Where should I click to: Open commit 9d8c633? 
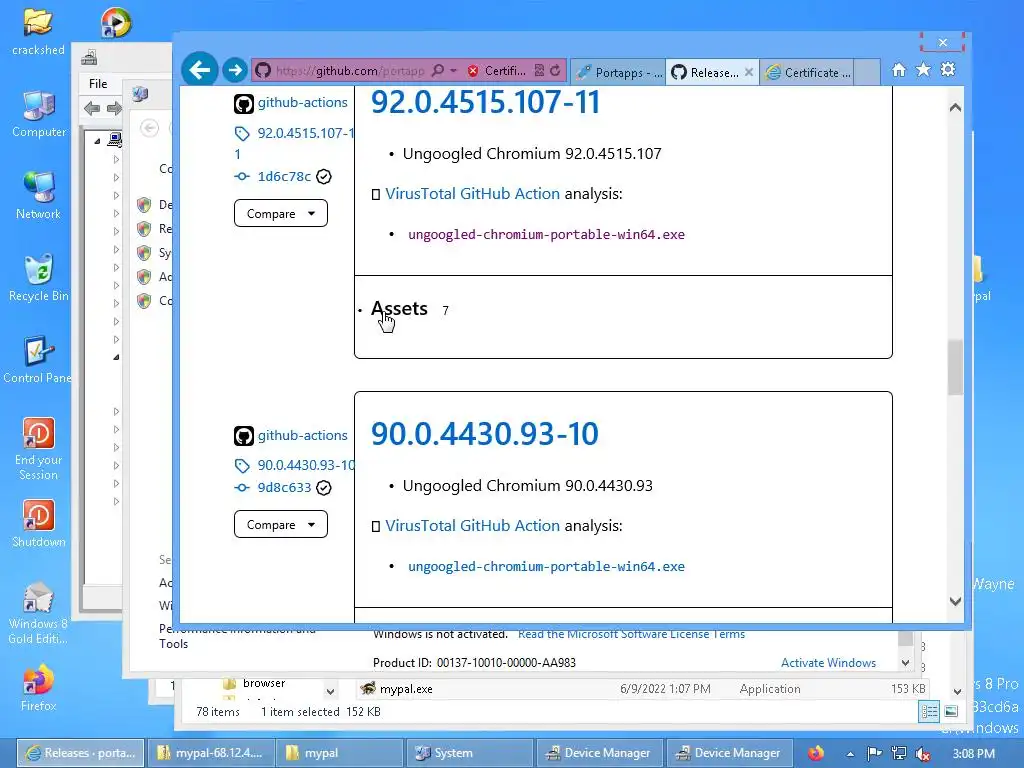click(284, 487)
